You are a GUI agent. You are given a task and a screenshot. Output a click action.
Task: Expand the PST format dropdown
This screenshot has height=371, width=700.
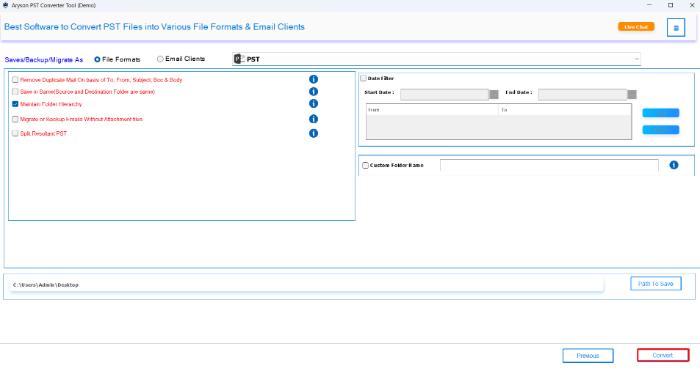pos(636,59)
